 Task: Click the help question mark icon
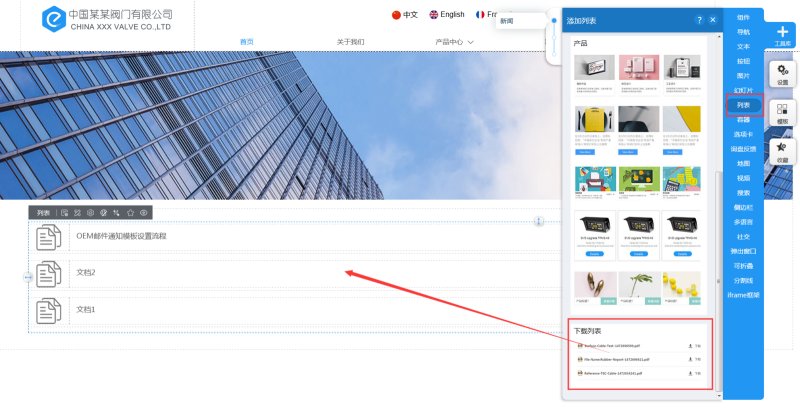699,20
